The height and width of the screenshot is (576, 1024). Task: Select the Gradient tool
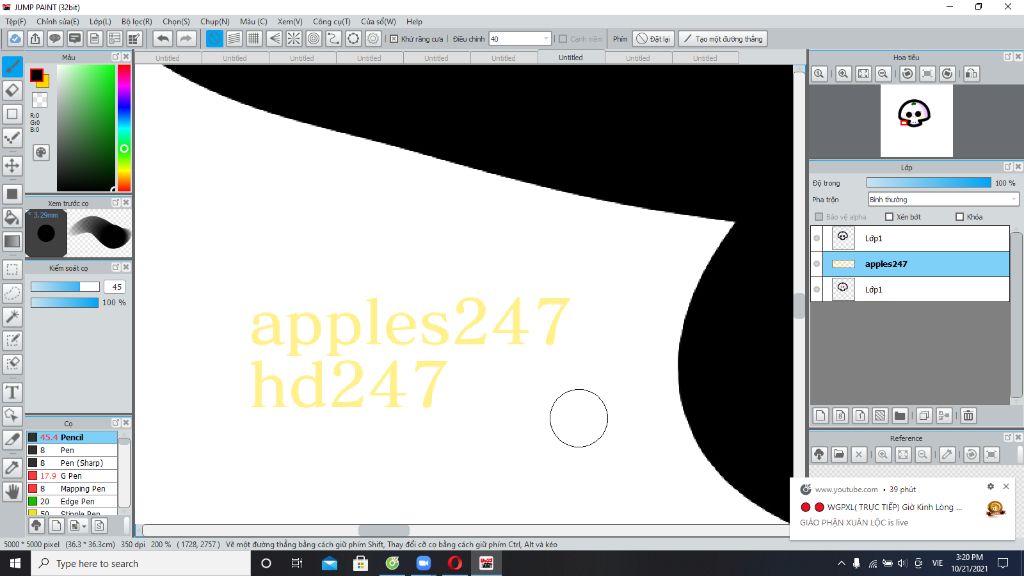[12, 241]
